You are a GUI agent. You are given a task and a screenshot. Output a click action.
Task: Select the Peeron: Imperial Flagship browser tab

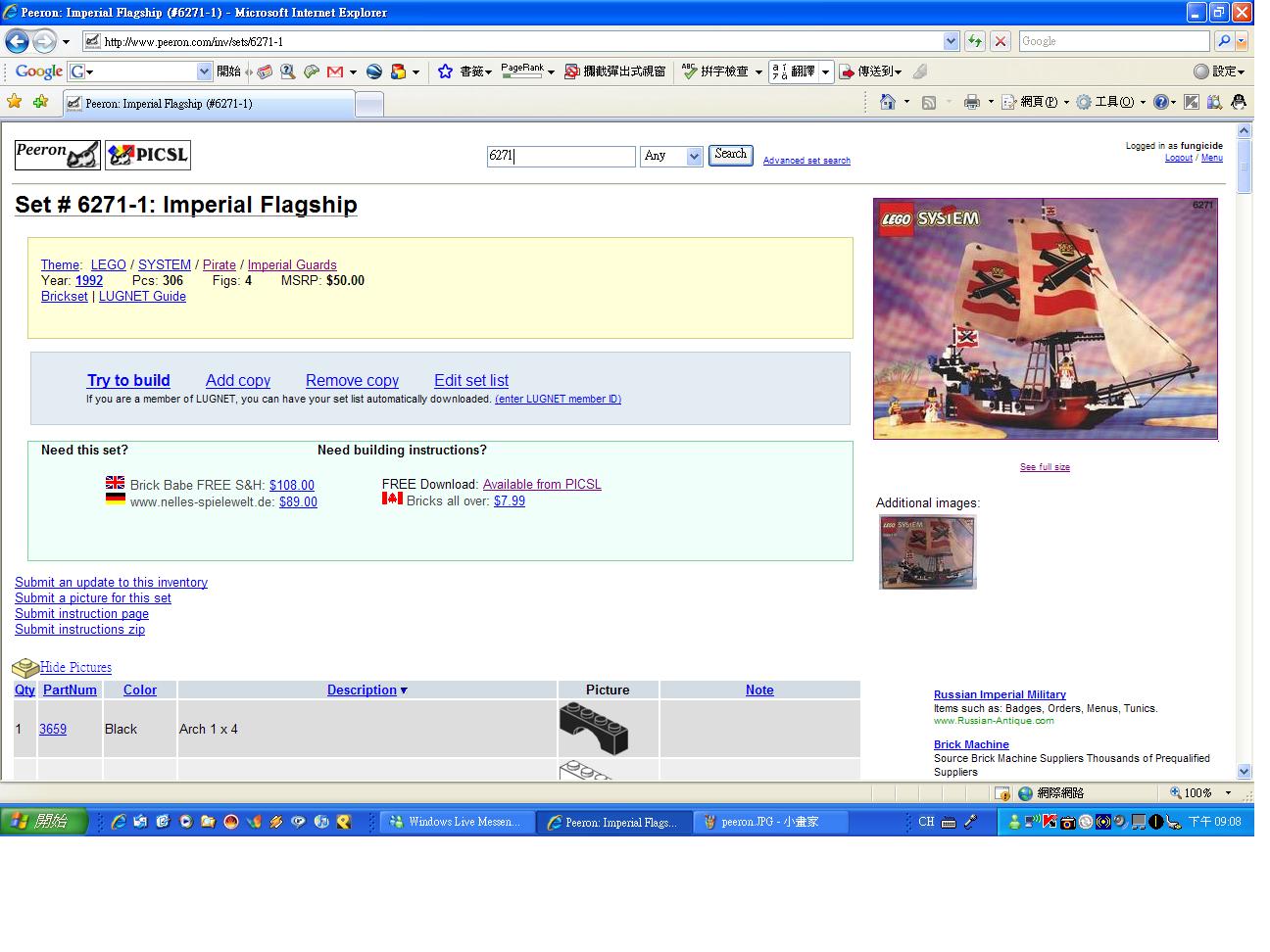[x=208, y=104]
